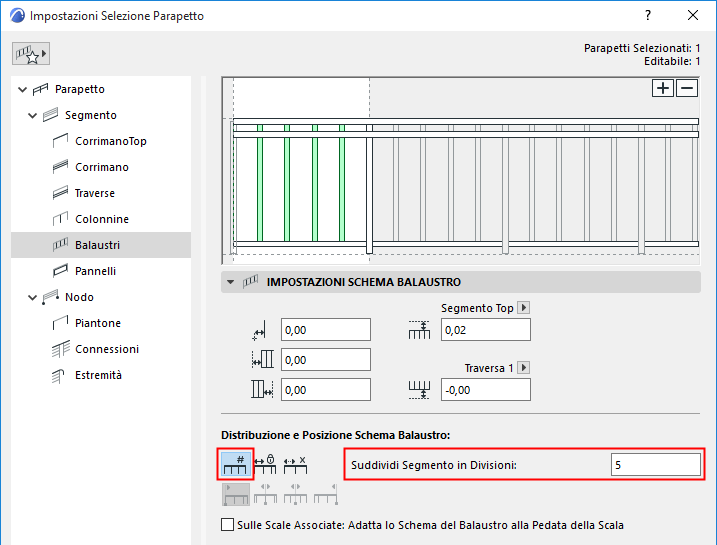Edit the top offset field 0,02
This screenshot has width=717, height=545.
coord(486,330)
